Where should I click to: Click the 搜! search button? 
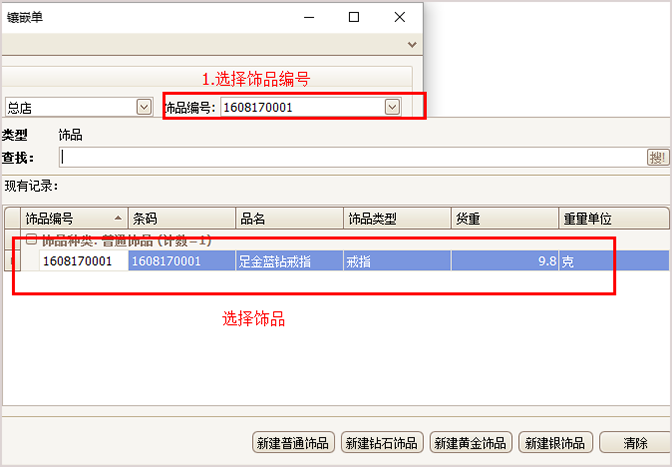(657, 158)
